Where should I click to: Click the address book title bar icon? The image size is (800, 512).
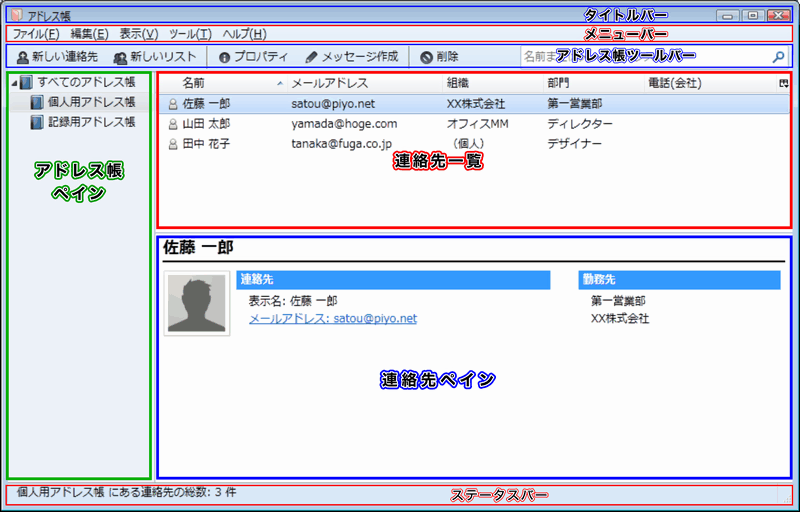click(x=17, y=15)
